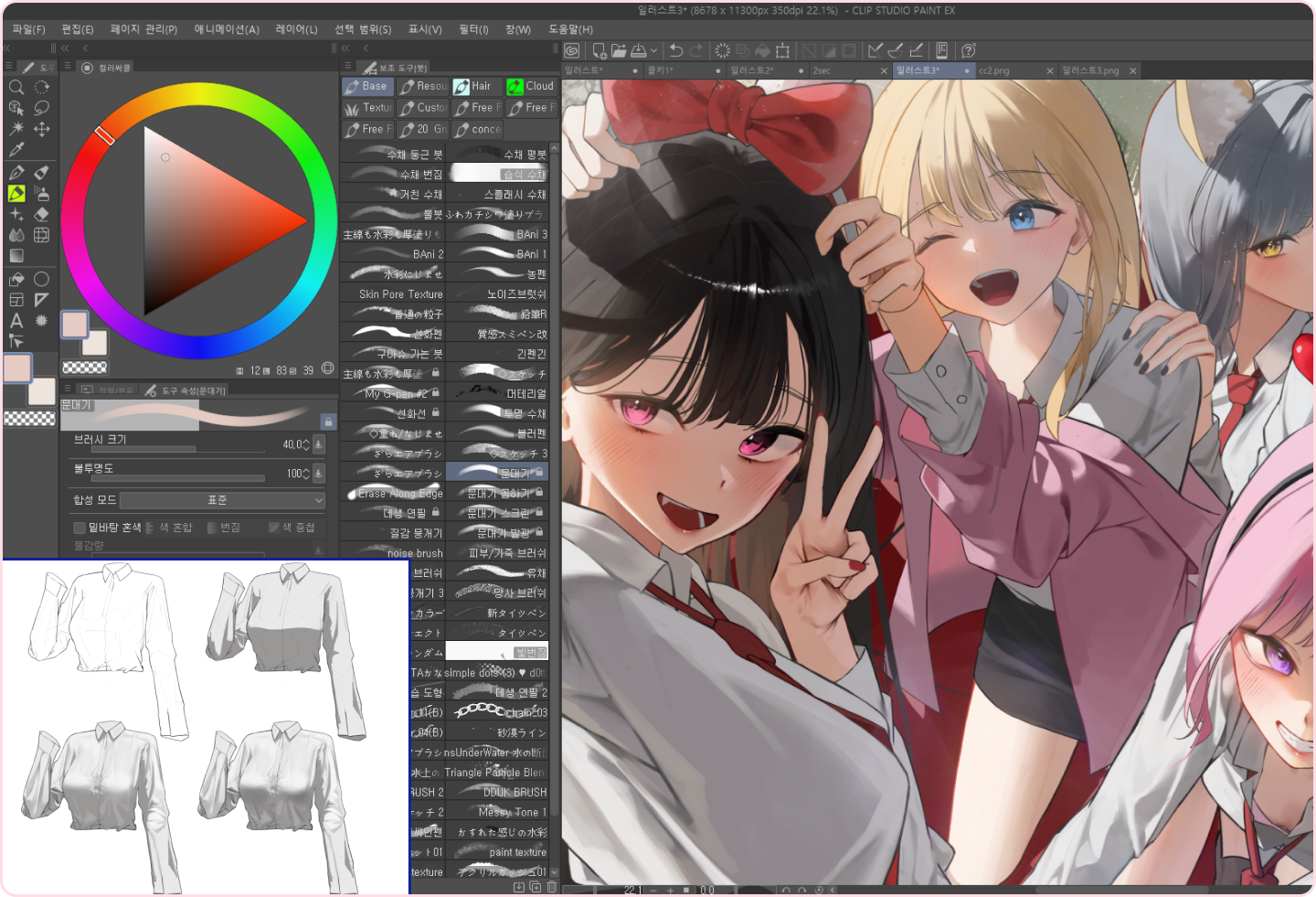Open the 합성 모드 dropdown set to 표준
This screenshot has width=1316, height=897.
pyautogui.click(x=222, y=500)
